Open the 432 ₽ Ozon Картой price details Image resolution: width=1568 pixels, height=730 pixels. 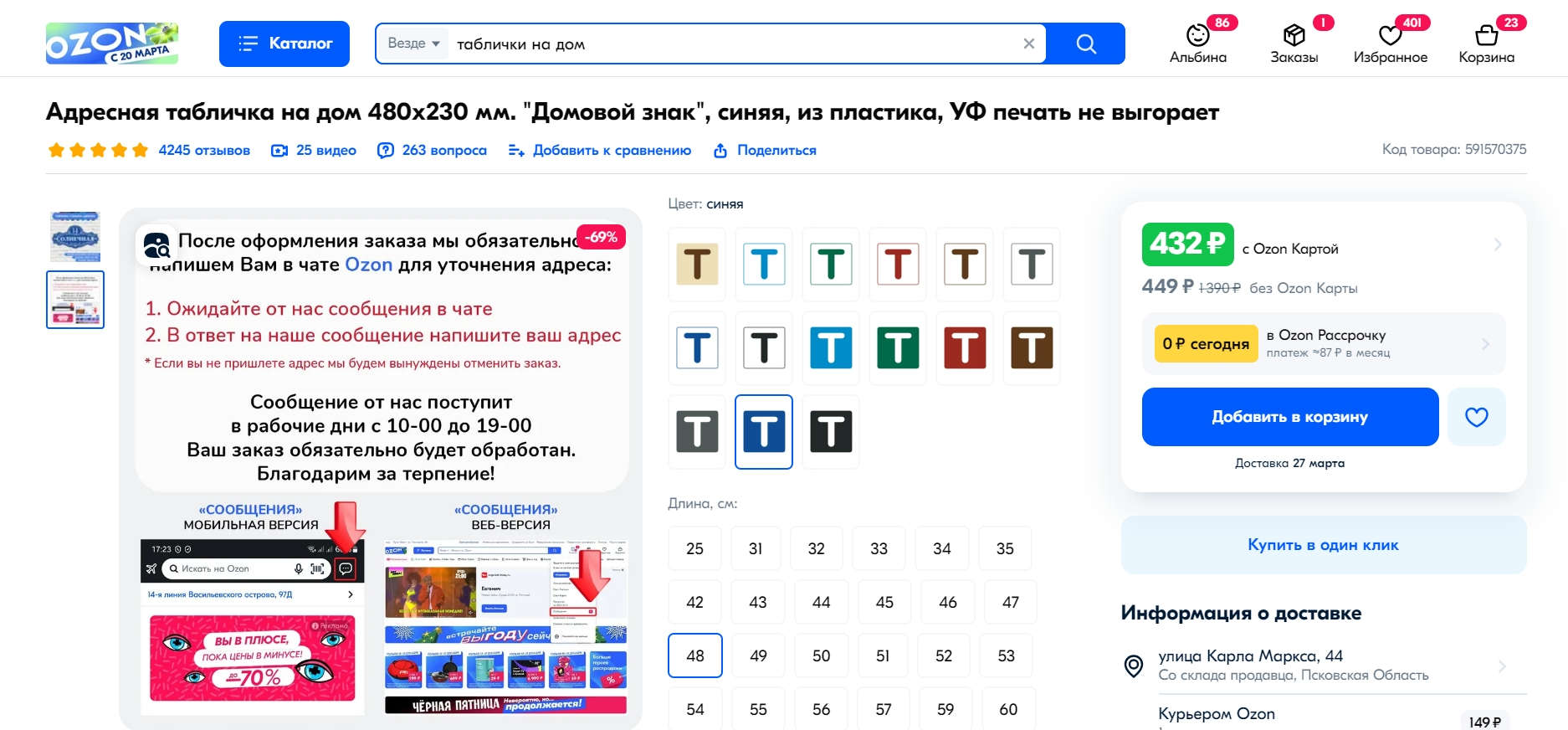pyautogui.click(x=1324, y=244)
